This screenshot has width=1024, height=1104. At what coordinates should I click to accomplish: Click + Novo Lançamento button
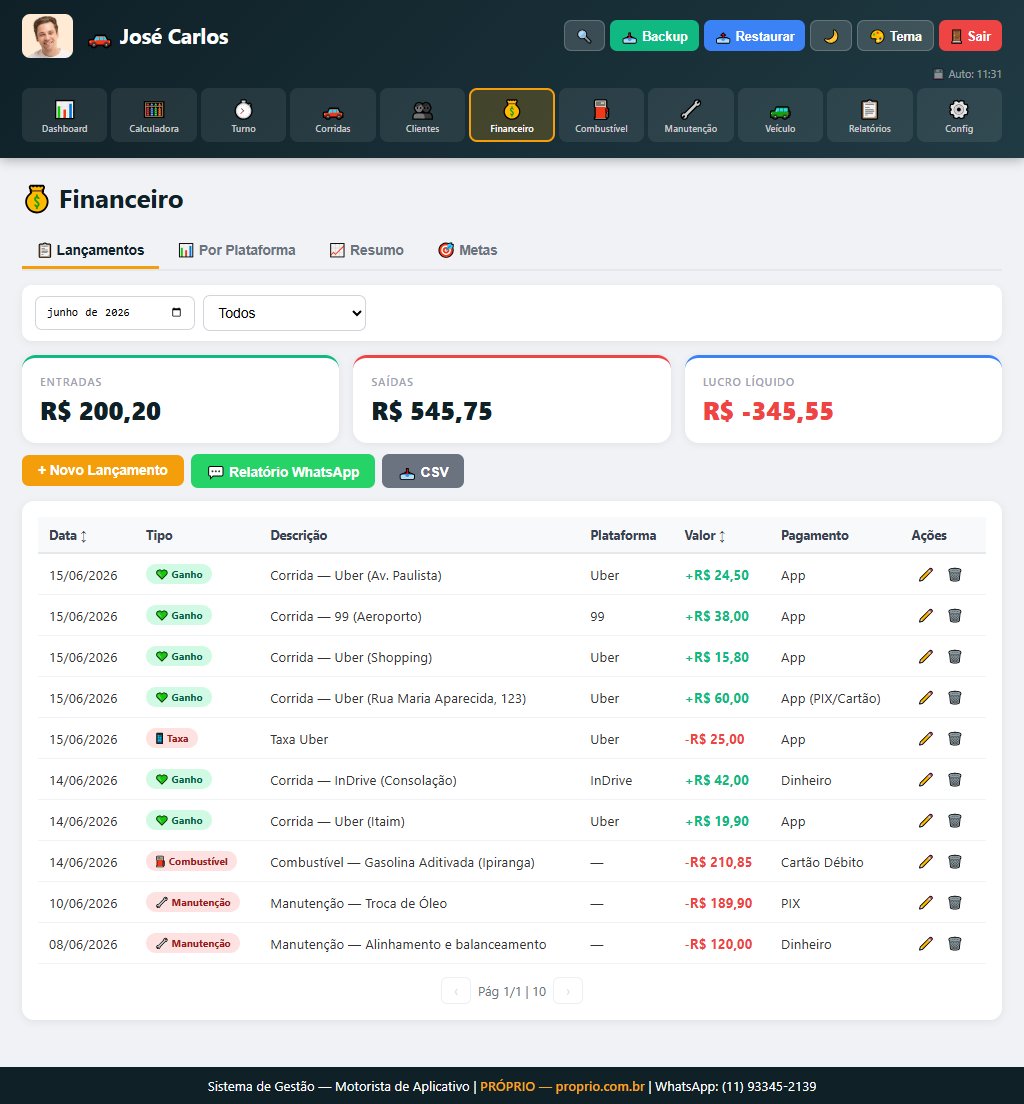click(x=103, y=470)
